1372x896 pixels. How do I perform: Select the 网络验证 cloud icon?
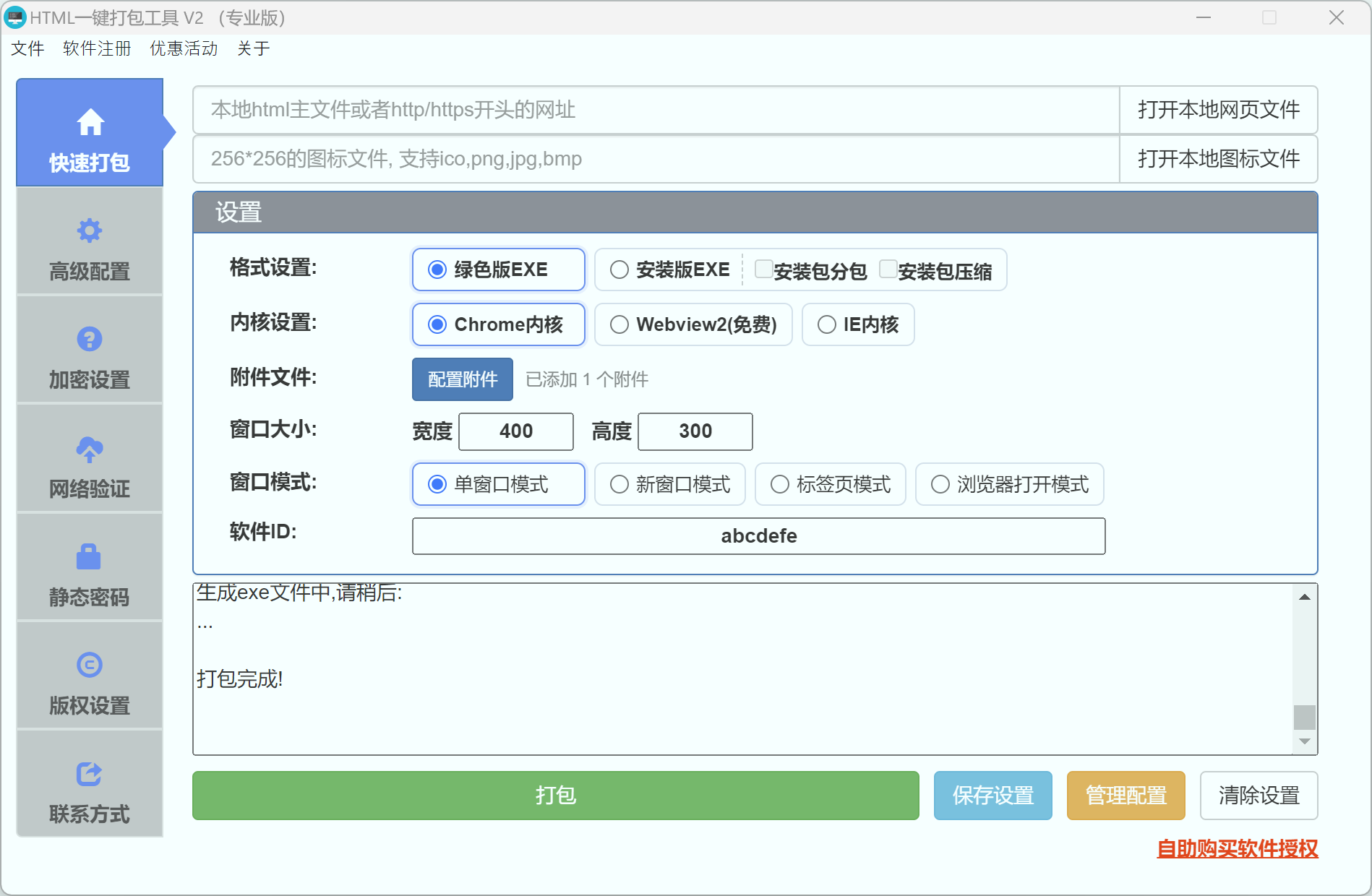point(90,448)
